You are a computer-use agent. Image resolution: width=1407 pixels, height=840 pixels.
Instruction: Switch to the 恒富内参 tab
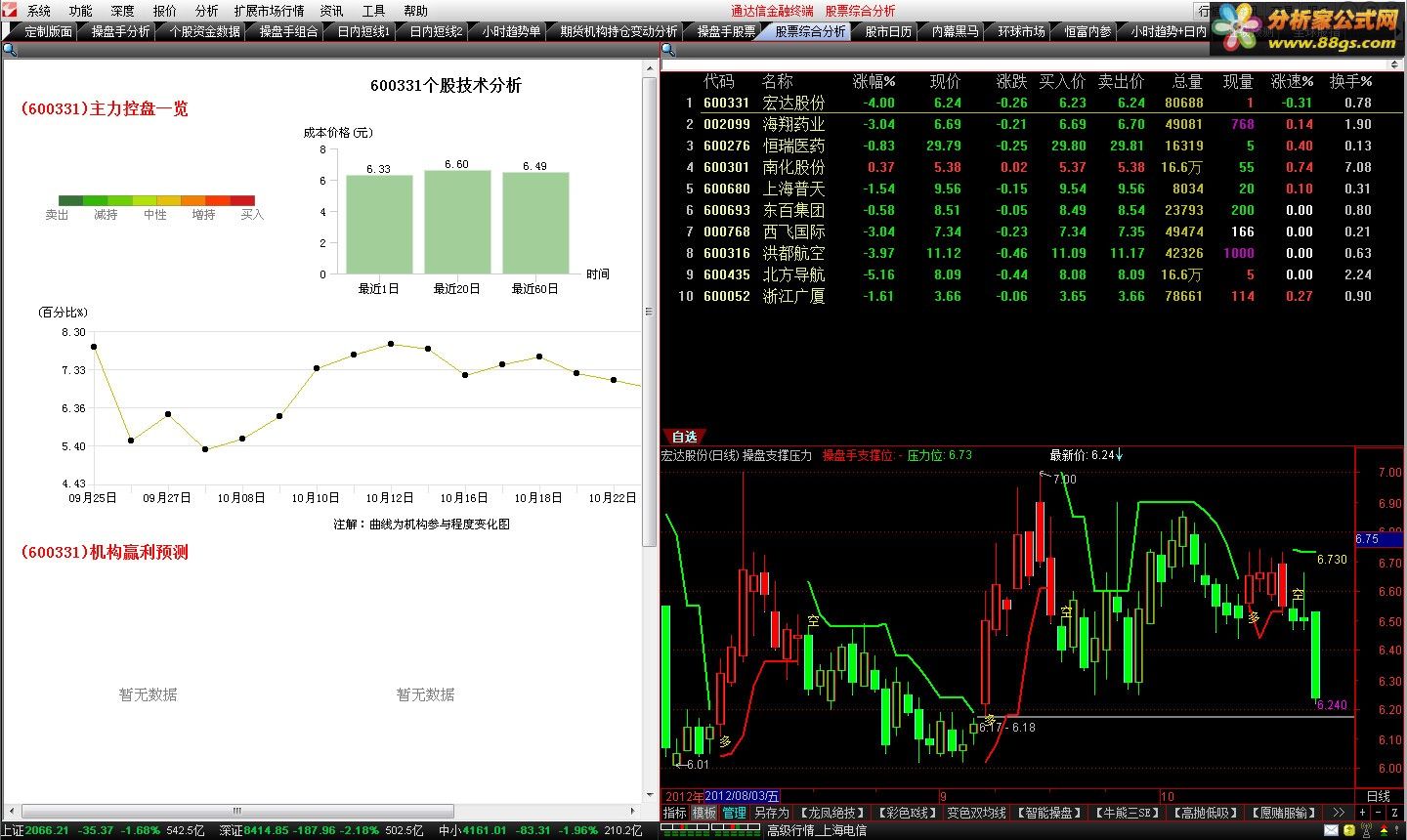[x=1087, y=31]
